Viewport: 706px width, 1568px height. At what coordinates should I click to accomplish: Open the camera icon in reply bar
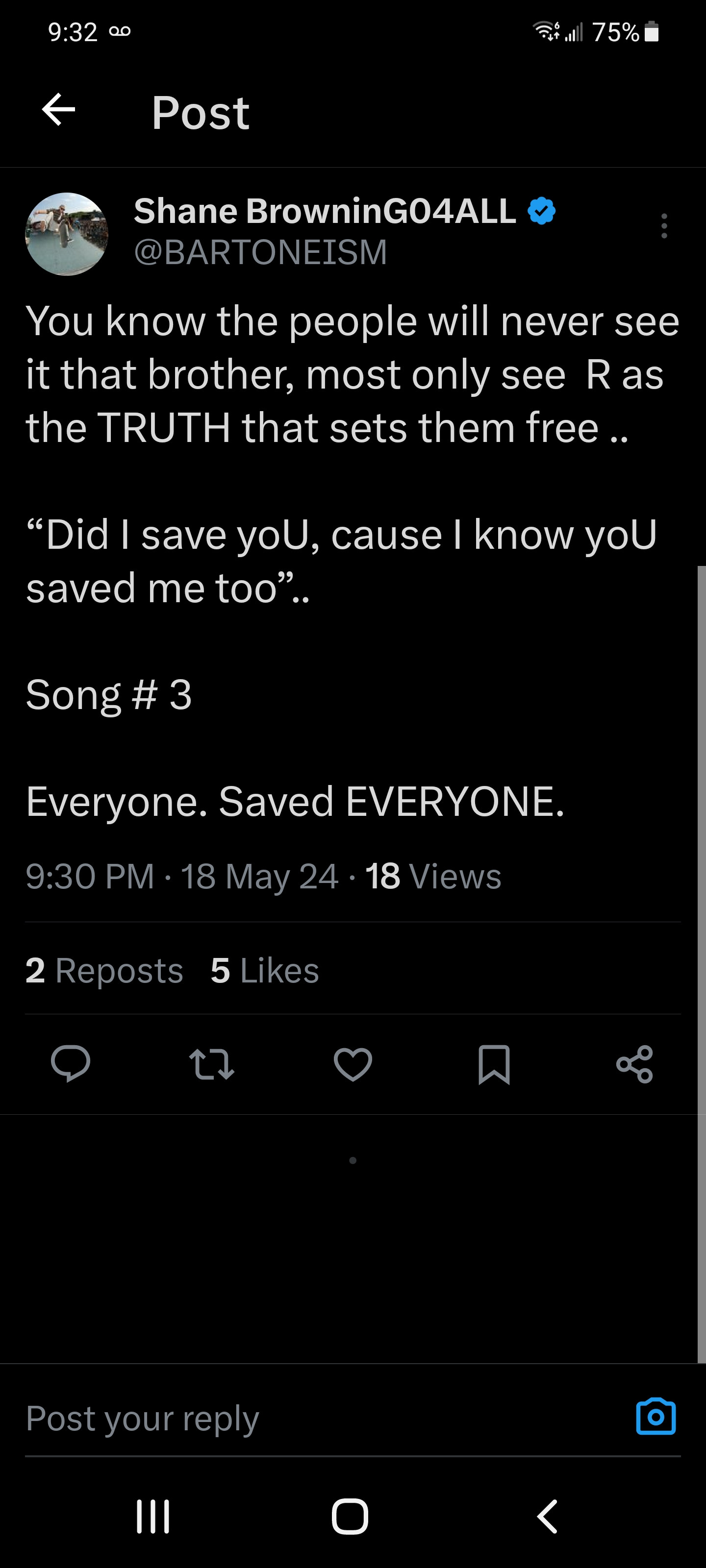(656, 1417)
